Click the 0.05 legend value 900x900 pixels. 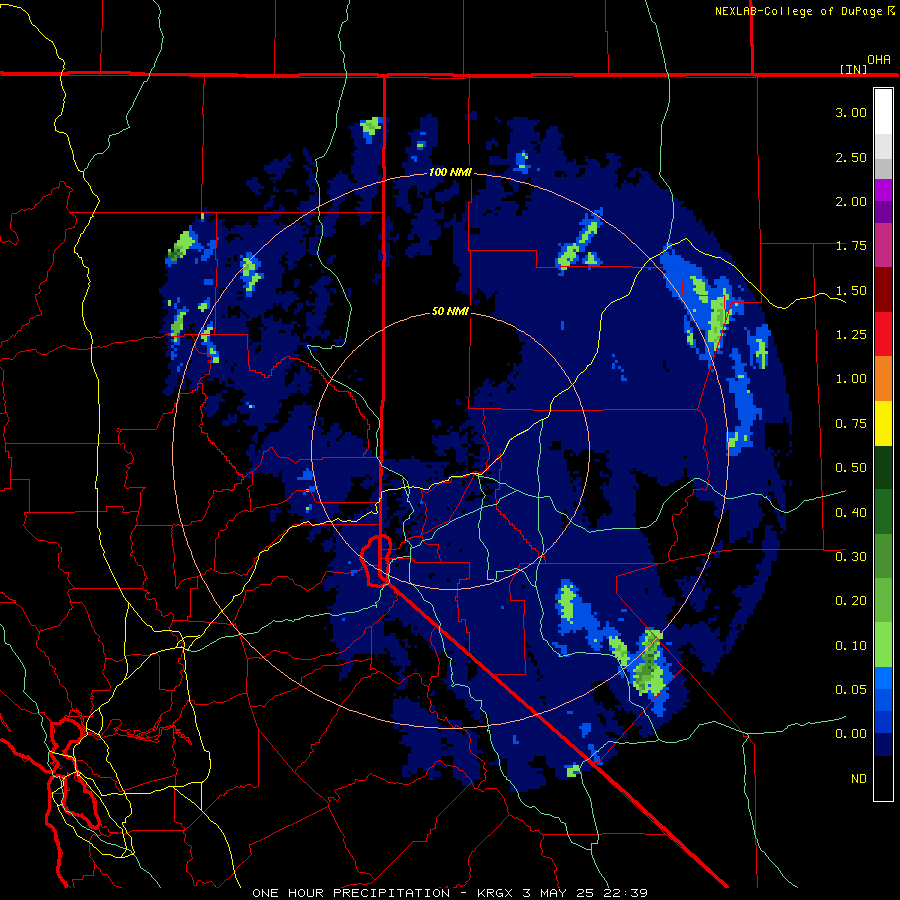tap(851, 690)
